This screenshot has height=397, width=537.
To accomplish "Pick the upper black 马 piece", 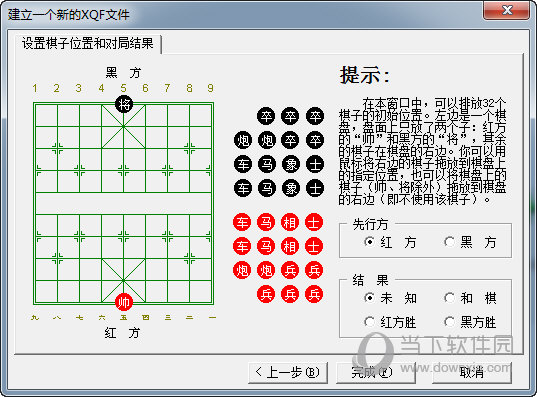I will pyautogui.click(x=267, y=164).
